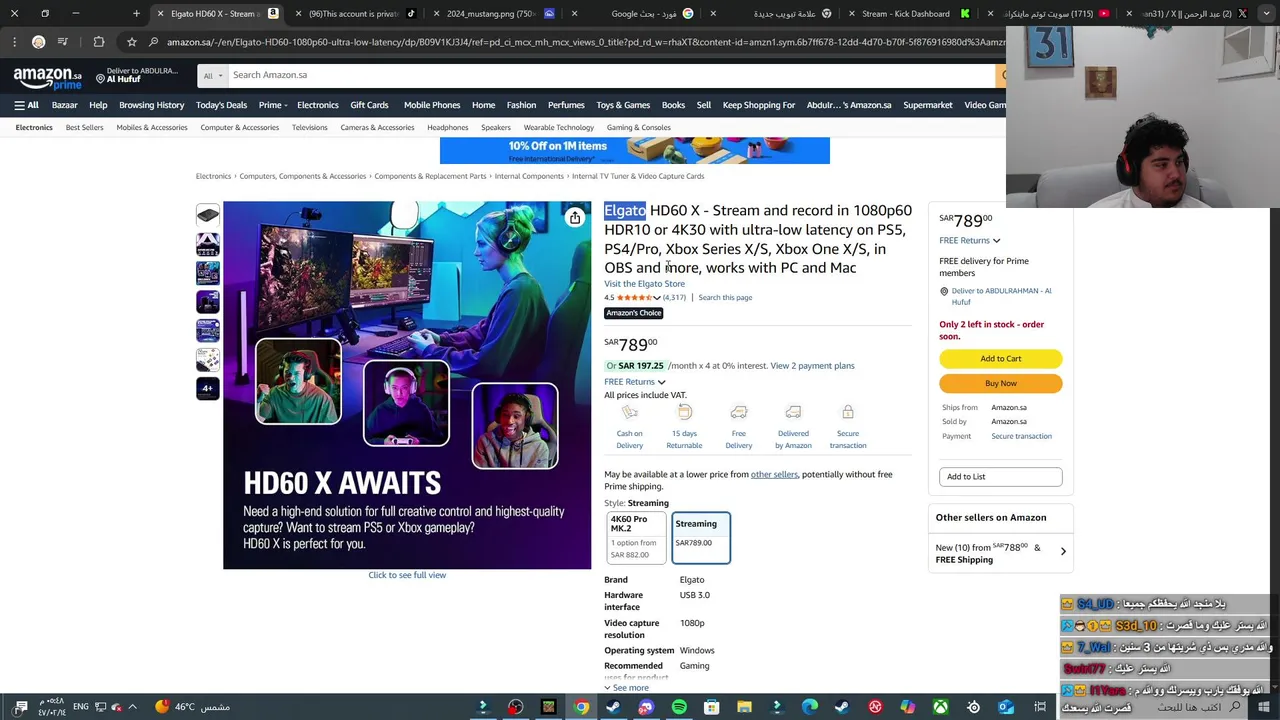
Task: Open the Electronics nav item
Action: 318,105
